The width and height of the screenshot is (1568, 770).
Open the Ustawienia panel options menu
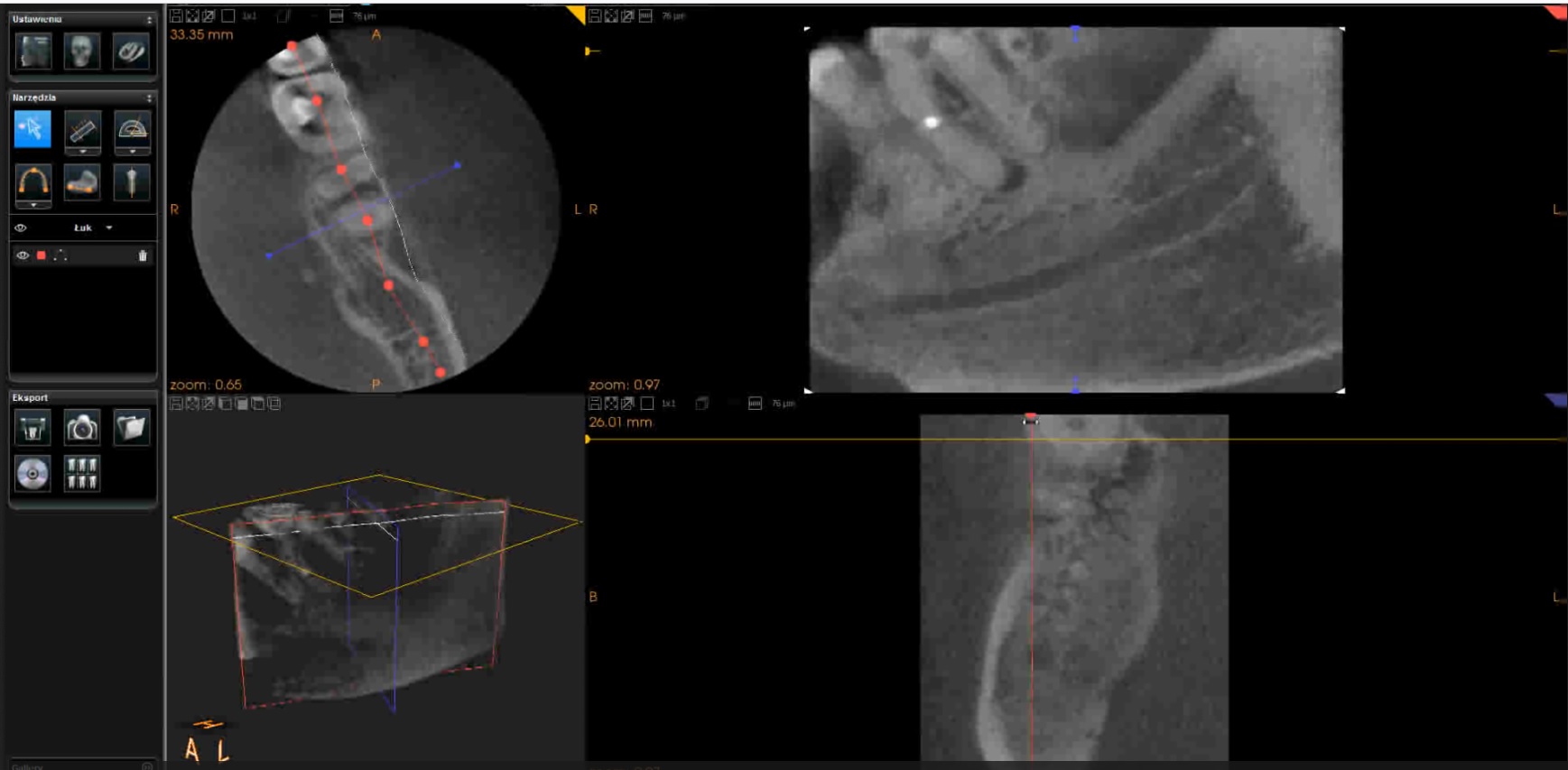click(150, 19)
